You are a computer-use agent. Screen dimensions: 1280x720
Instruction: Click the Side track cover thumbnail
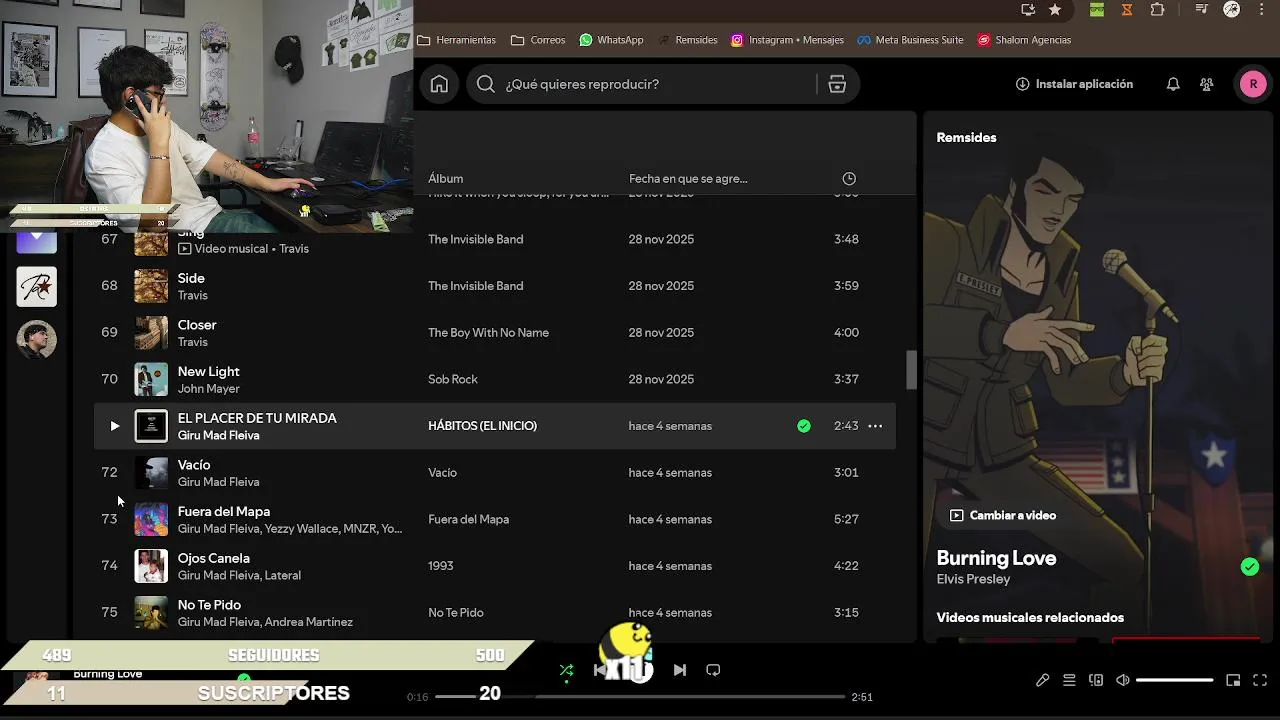pyautogui.click(x=151, y=286)
